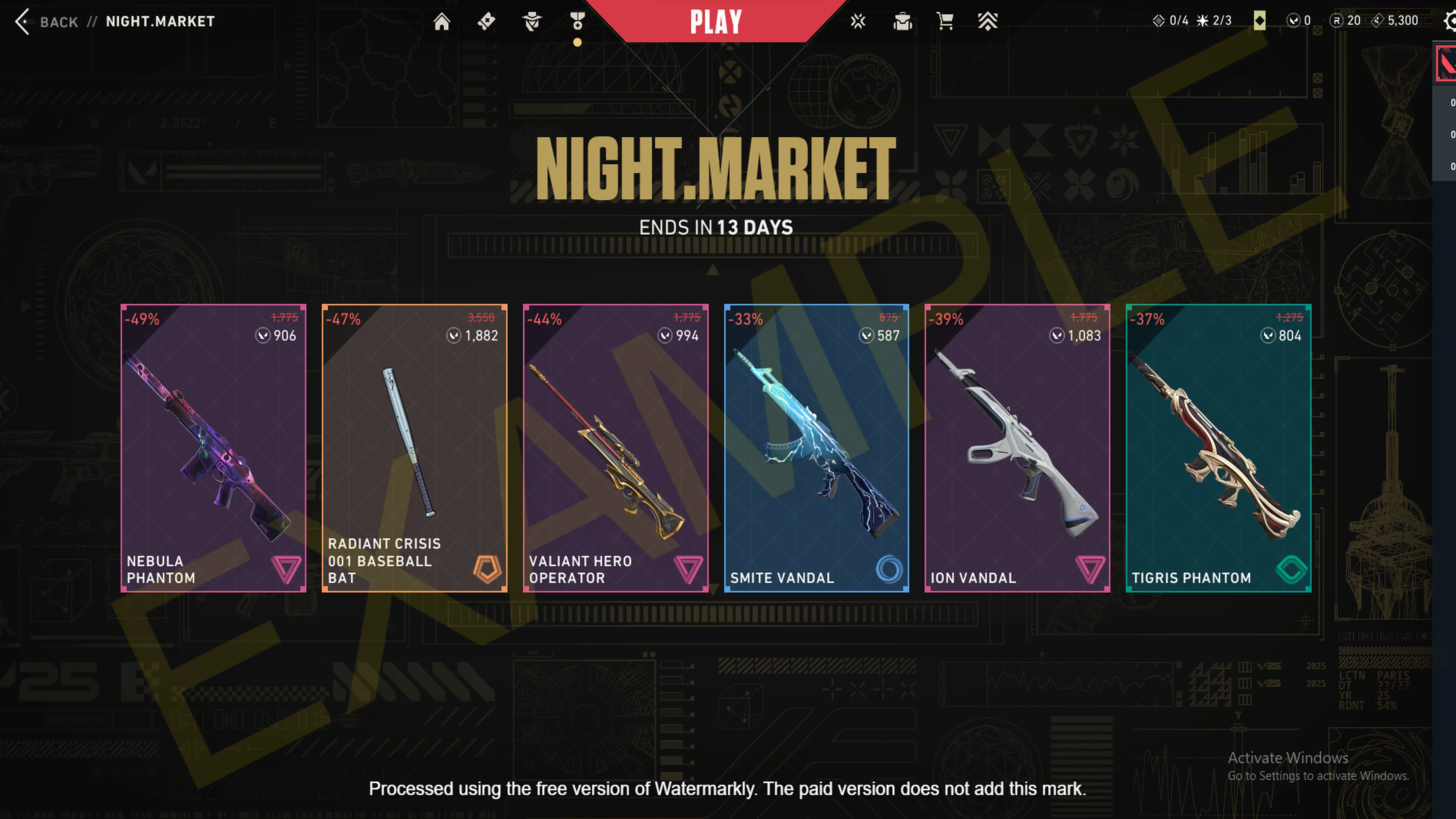Click the Radianite Points balance showing 20
Viewport: 1456px width, 819px height.
[x=1345, y=21]
